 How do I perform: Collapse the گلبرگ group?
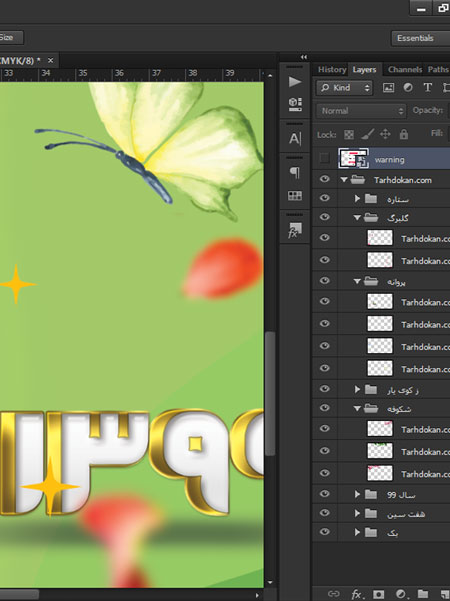coord(357,218)
